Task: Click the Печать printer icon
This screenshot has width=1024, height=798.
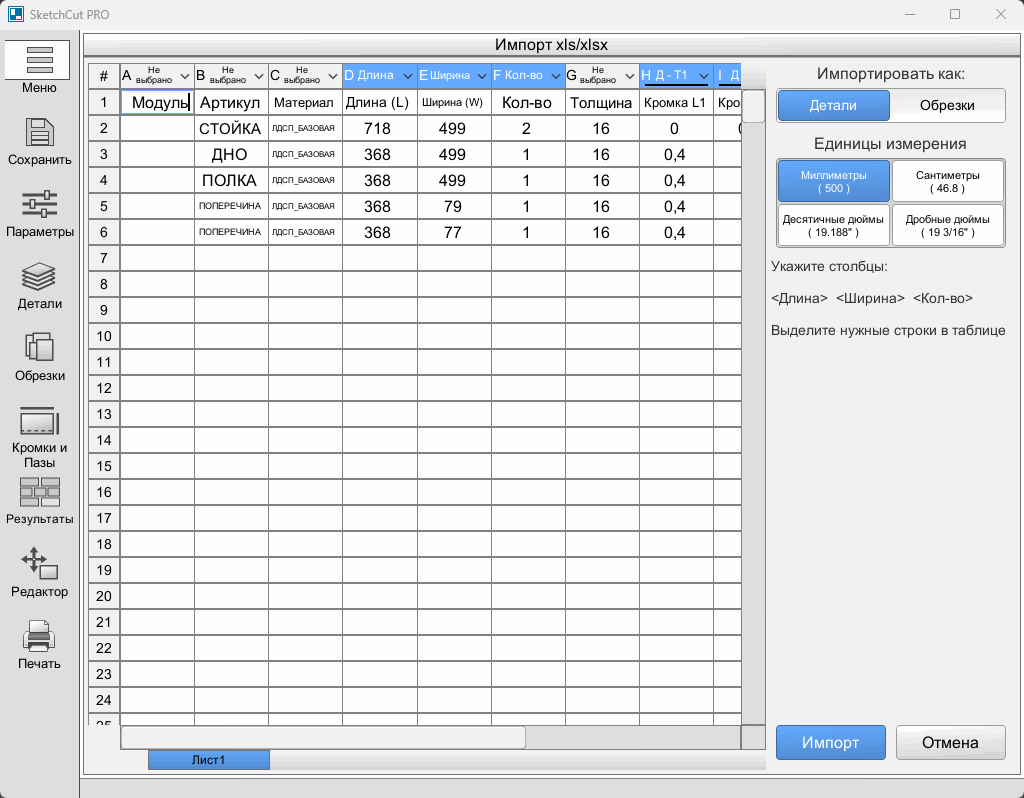Action: click(x=40, y=635)
